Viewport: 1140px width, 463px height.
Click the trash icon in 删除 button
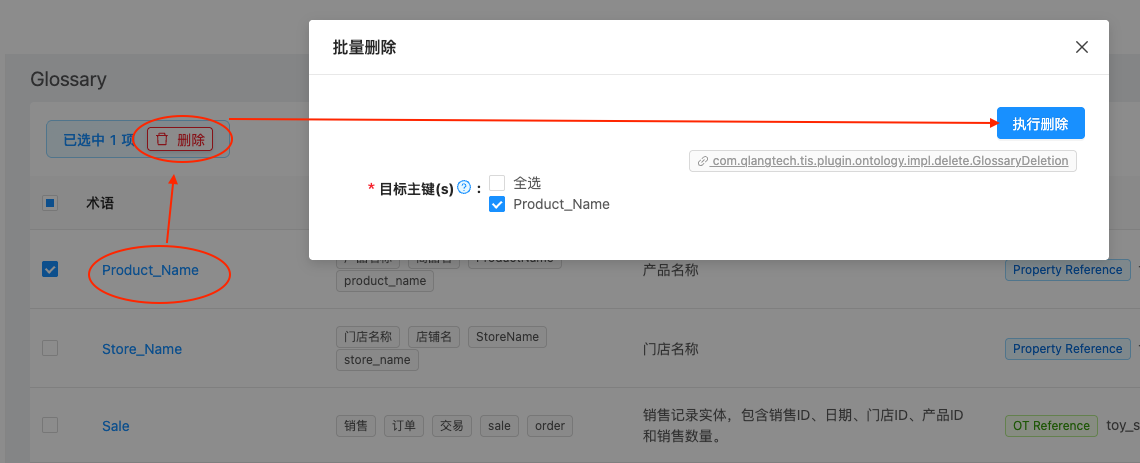pyautogui.click(x=162, y=140)
